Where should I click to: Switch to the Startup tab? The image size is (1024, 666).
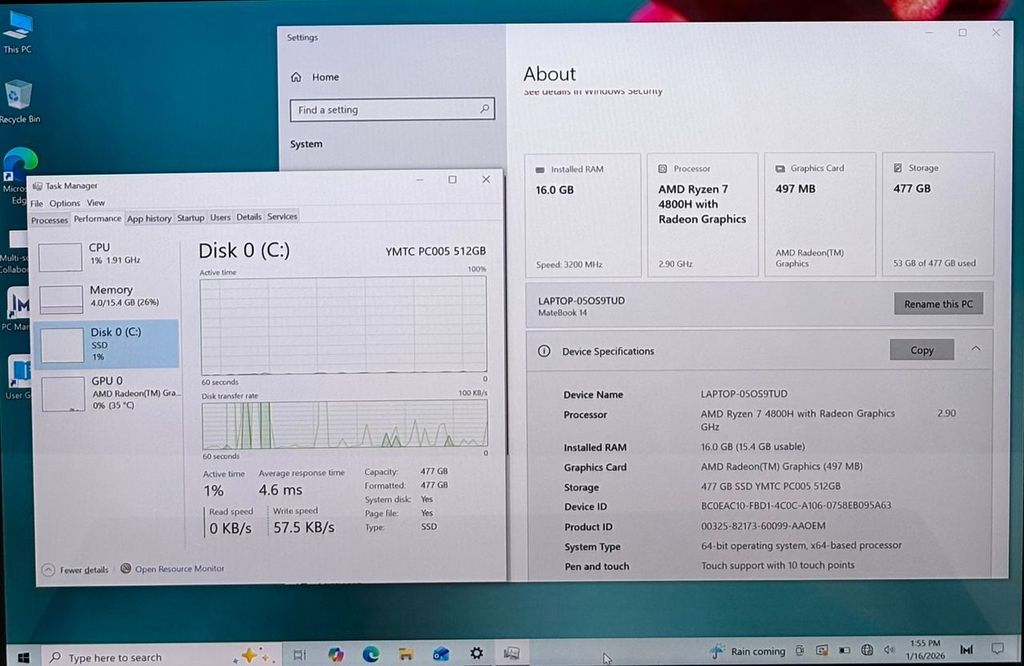click(x=190, y=218)
